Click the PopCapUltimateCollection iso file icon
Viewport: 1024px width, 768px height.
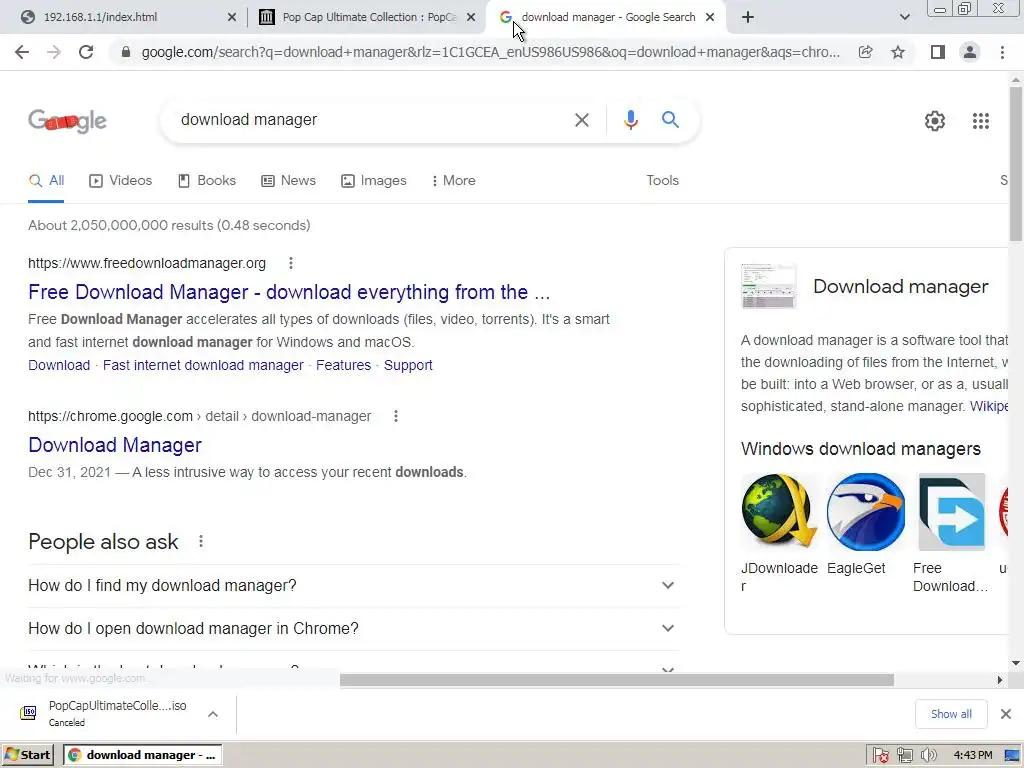28,712
